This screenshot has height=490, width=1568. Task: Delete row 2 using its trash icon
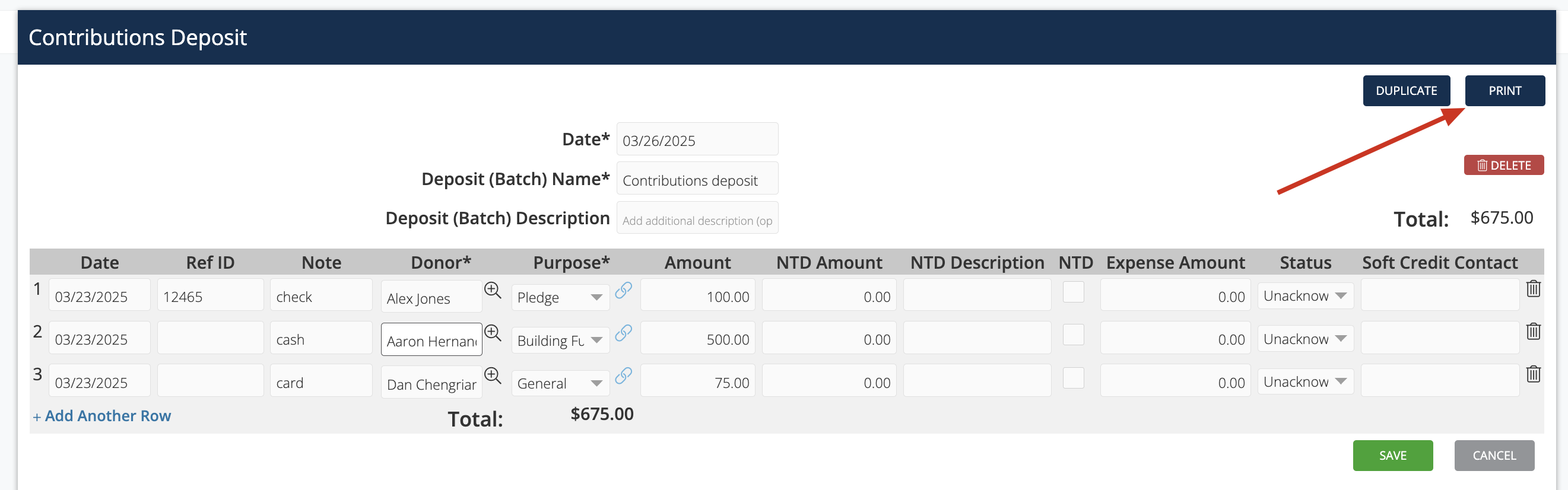click(1534, 331)
